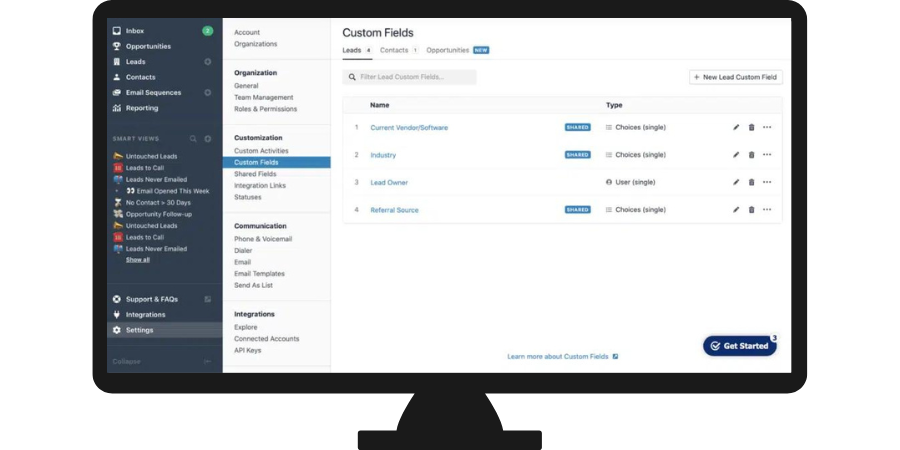Open more options for Current Vendor/Software row

(767, 127)
